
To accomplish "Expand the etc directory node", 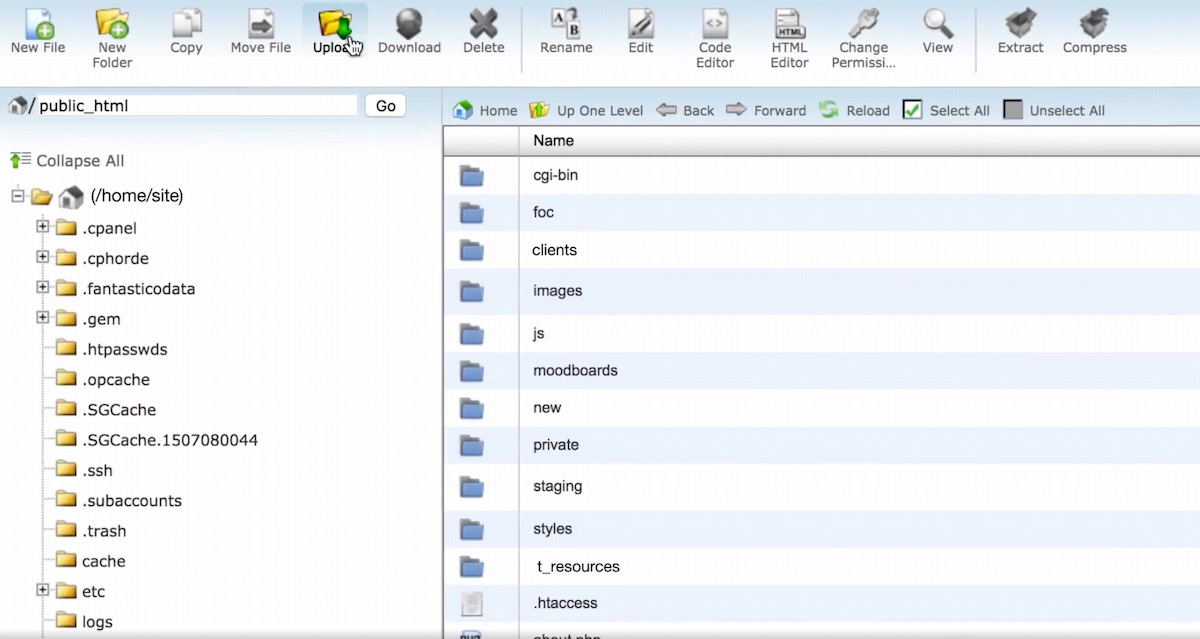I will pos(42,591).
